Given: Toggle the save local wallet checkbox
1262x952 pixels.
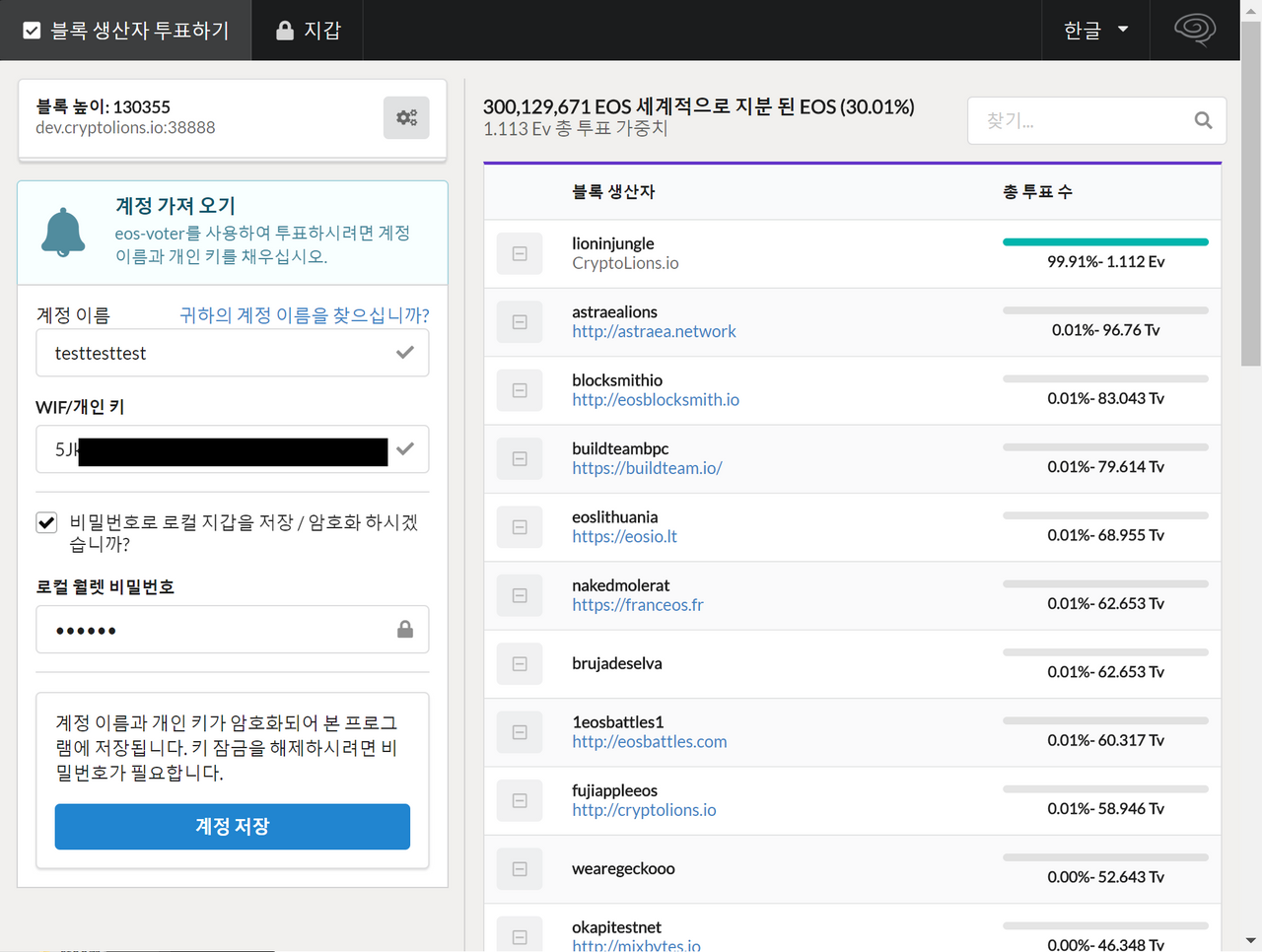Looking at the screenshot, I should [46, 522].
